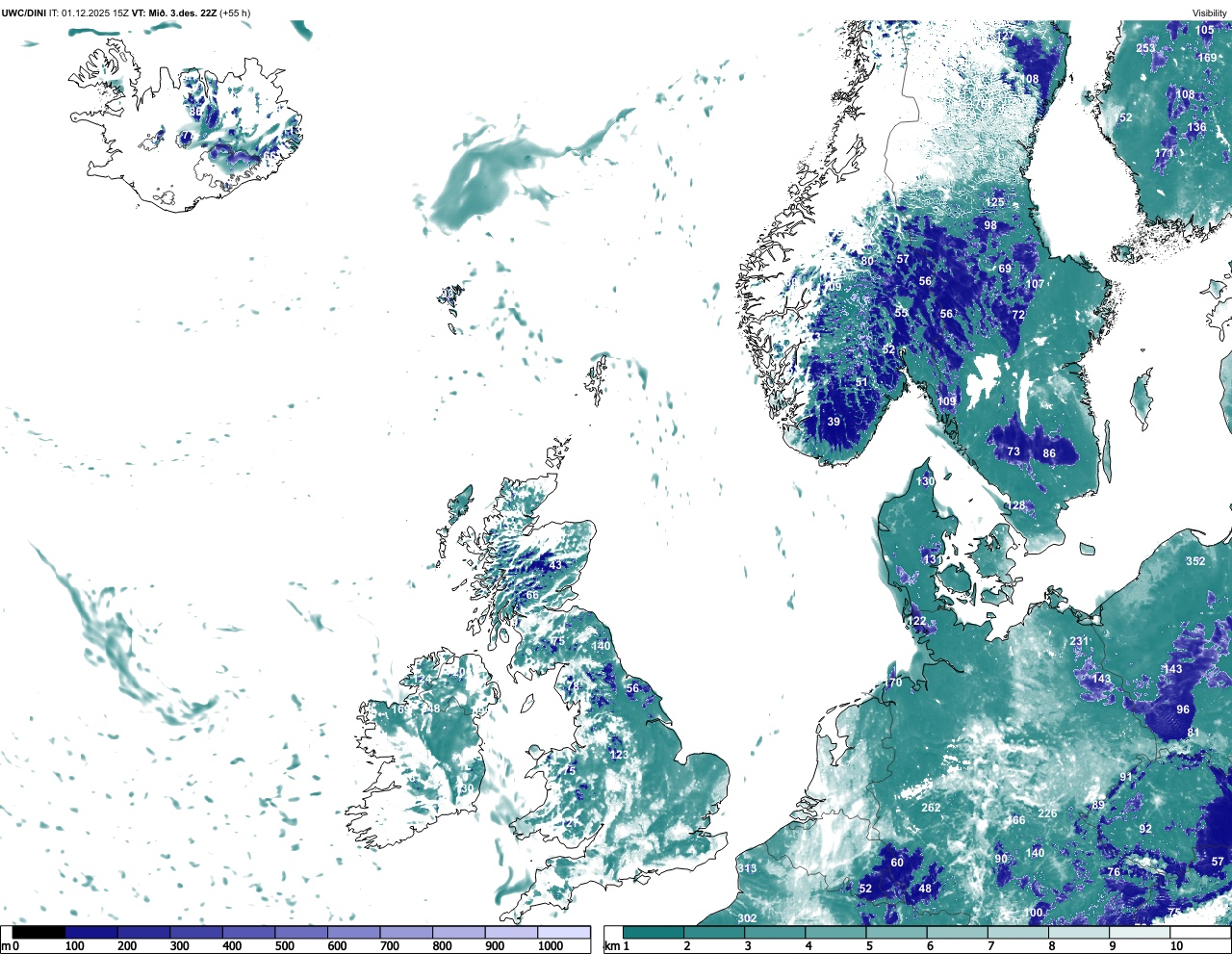Click the '171' value over Finland

[1165, 153]
